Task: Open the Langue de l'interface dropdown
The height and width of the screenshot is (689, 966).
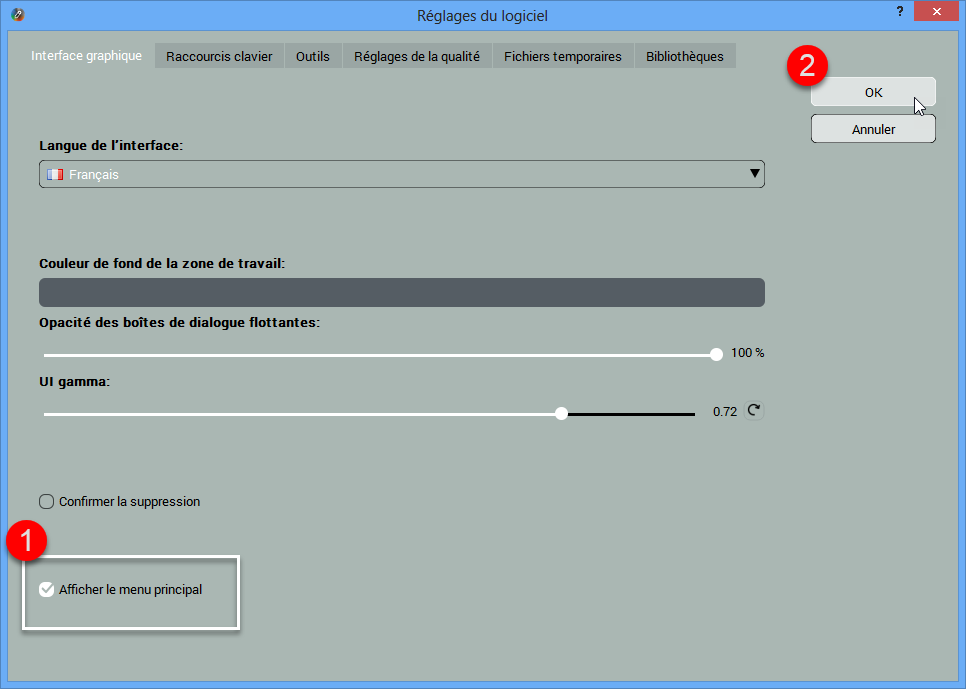Action: (x=402, y=174)
